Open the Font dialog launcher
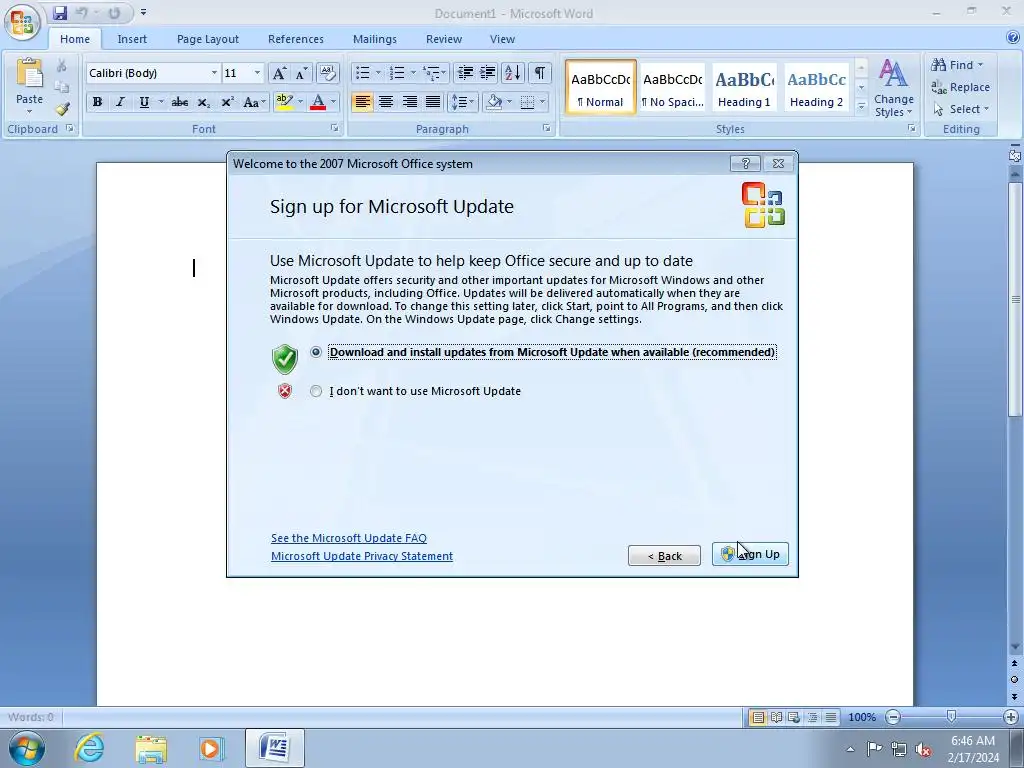Viewport: 1024px width, 768px height. [x=335, y=129]
